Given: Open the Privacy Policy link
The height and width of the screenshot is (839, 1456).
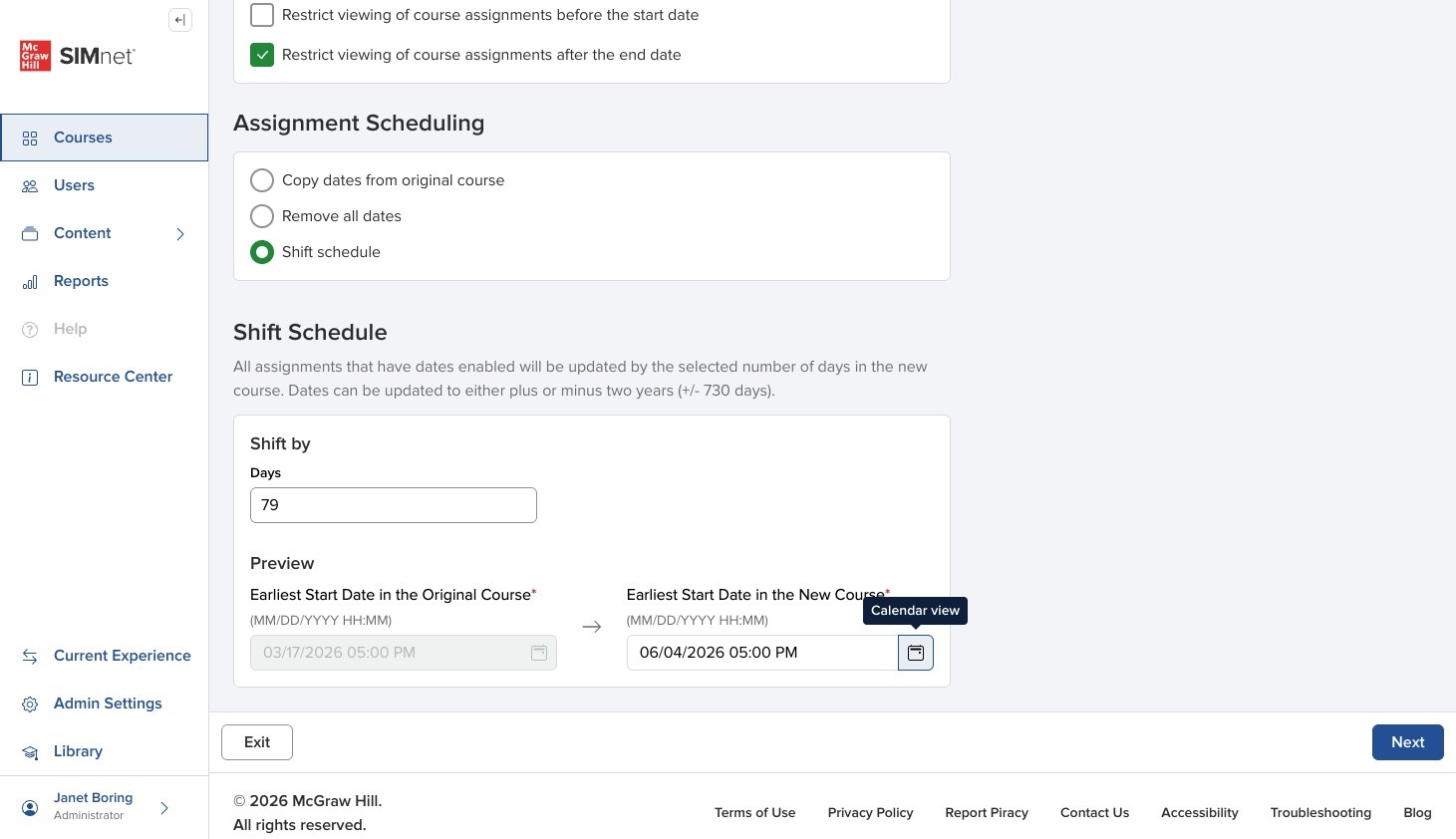Looking at the screenshot, I should pos(871,813).
